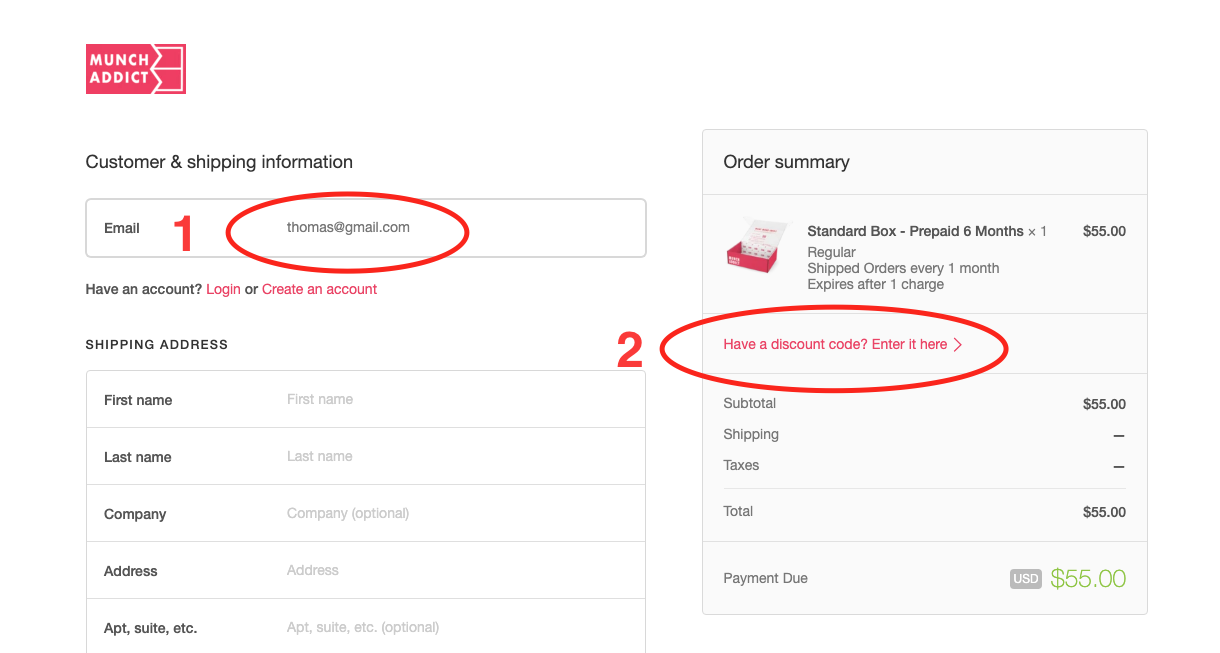Focus the Apt, suite, etc. field

[366, 627]
